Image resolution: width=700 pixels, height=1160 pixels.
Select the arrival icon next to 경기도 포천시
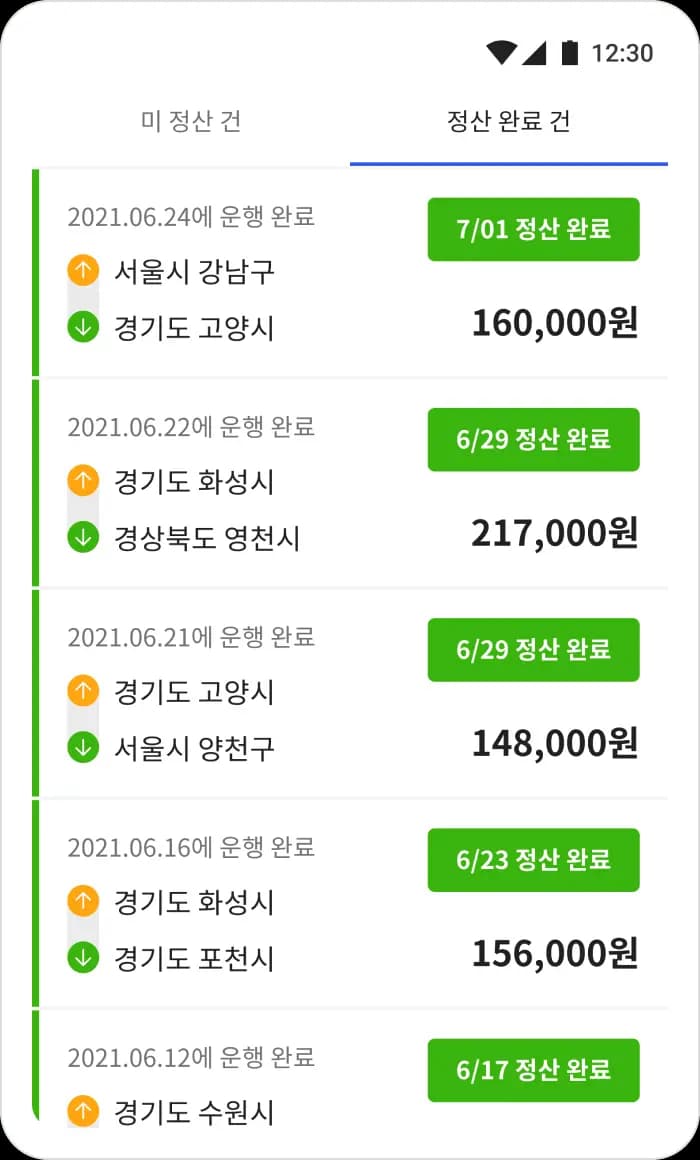pyautogui.click(x=82, y=955)
